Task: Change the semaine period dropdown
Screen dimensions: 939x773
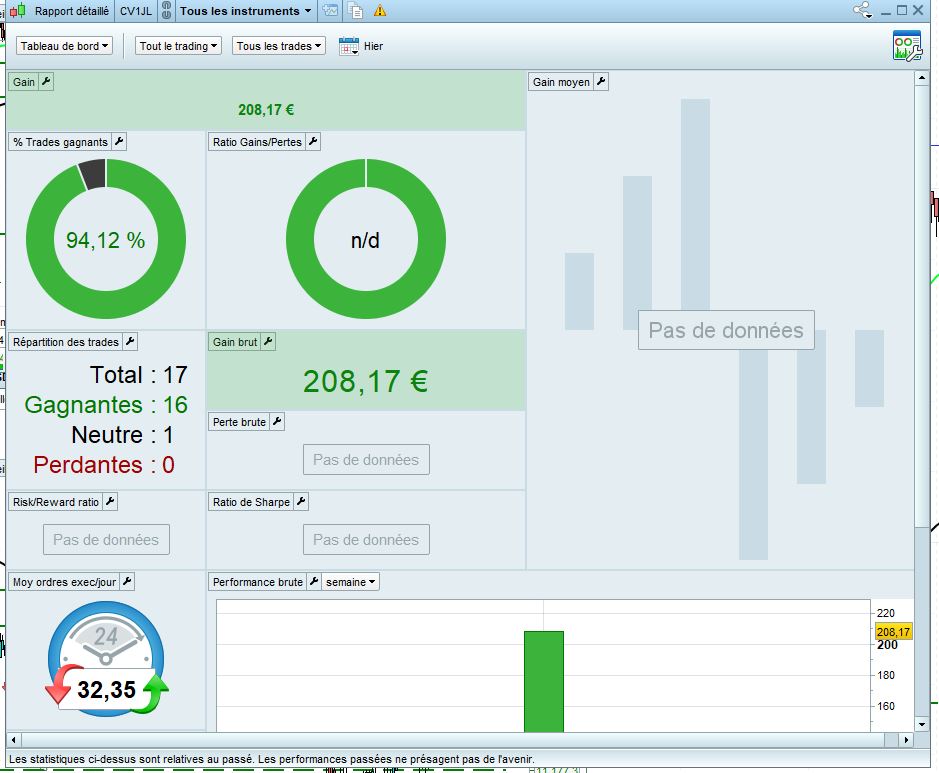Action: coord(350,582)
